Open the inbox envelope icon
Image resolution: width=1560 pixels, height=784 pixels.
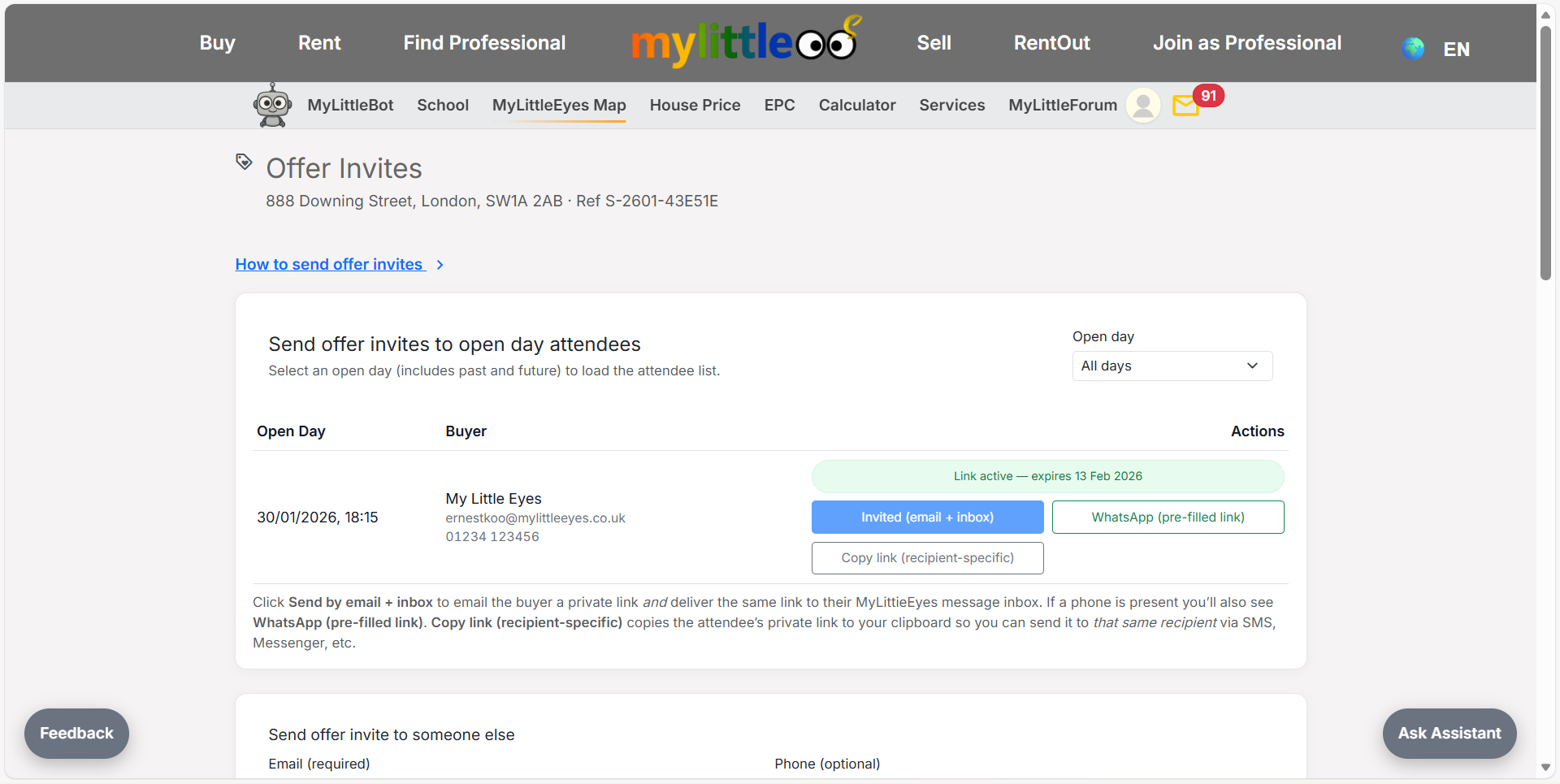[x=1185, y=106]
